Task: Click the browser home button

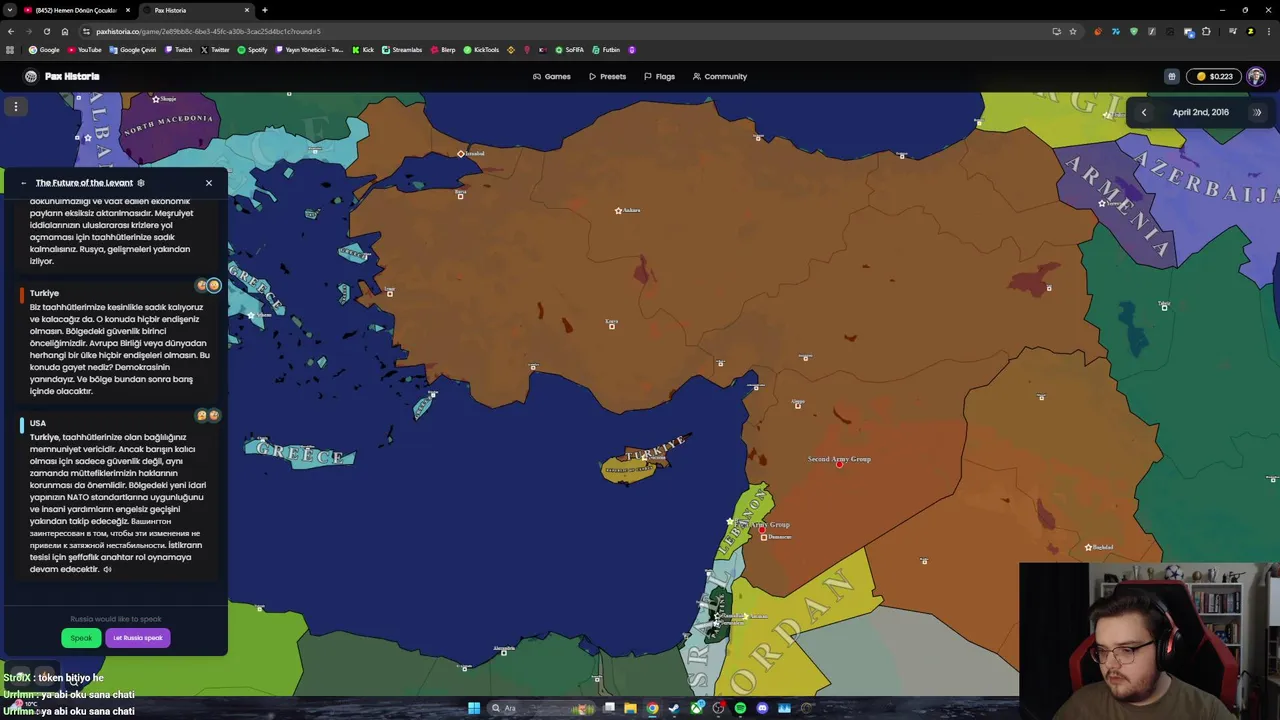Action: pyautogui.click(x=65, y=31)
